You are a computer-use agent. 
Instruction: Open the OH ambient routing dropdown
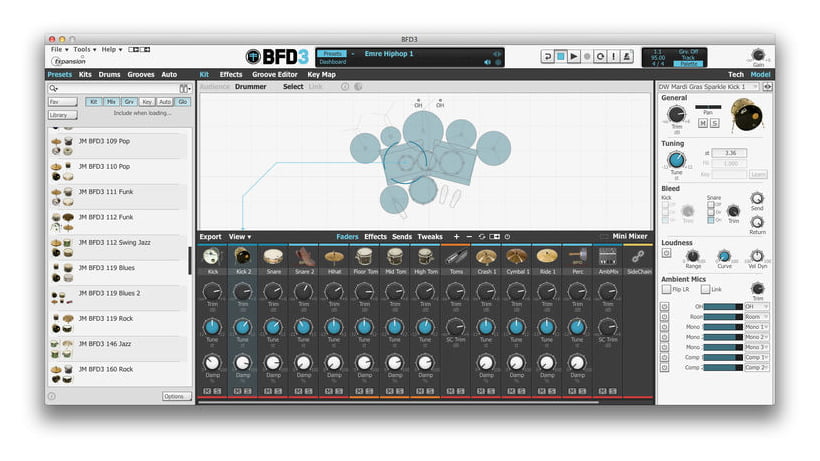pyautogui.click(x=756, y=306)
